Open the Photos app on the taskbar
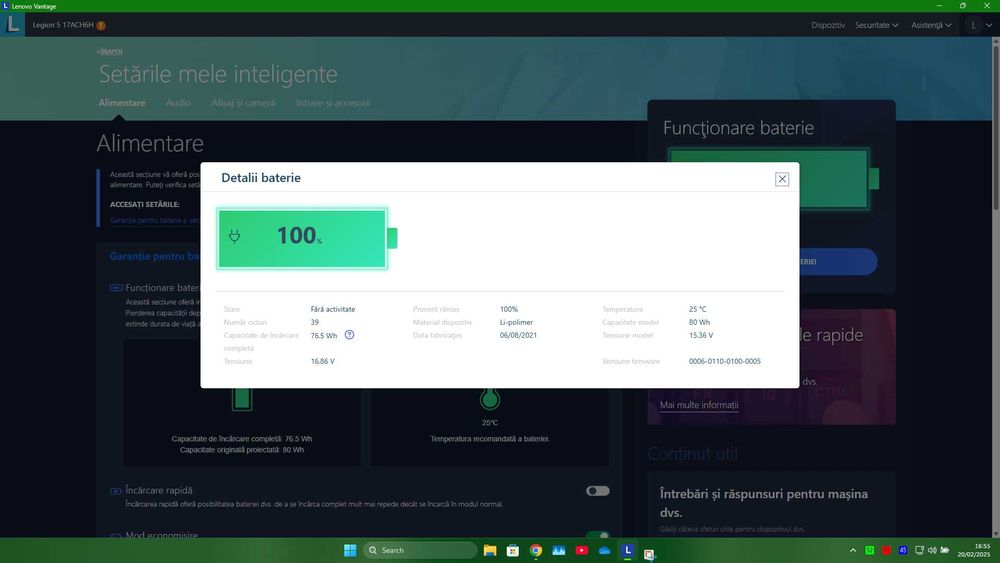 (559, 550)
